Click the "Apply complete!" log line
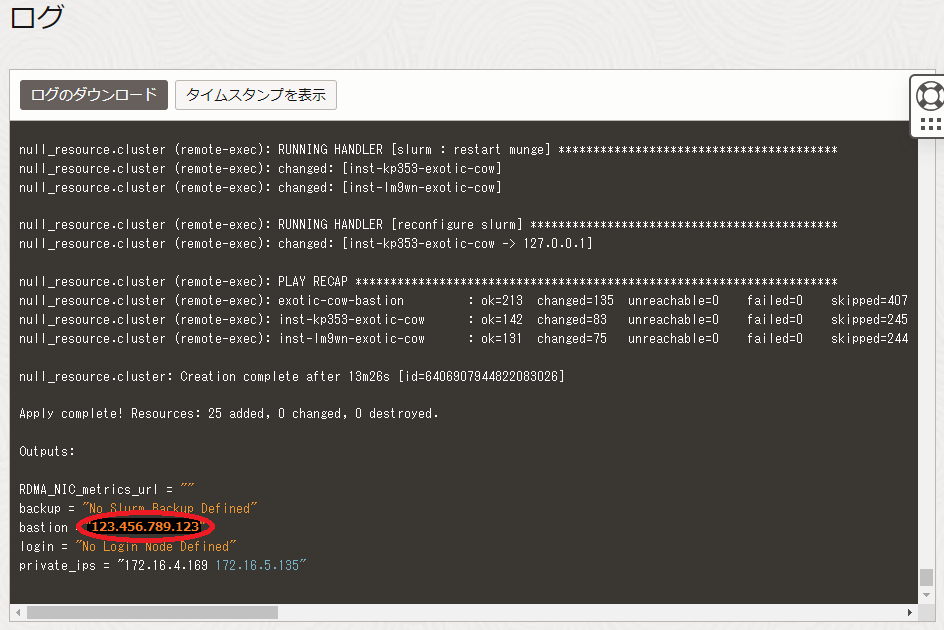This screenshot has height=630, width=944. pos(228,414)
